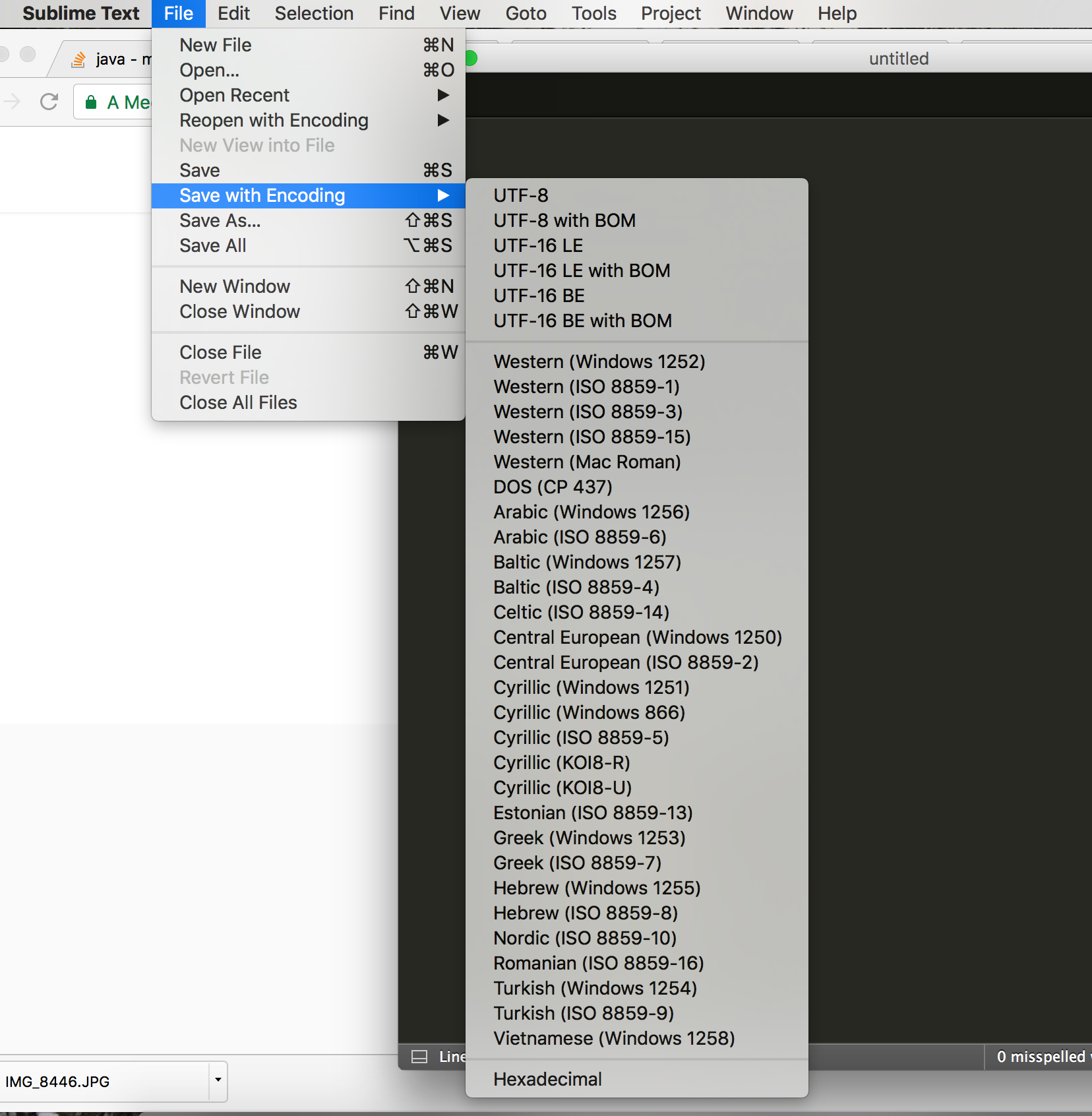Open the Goto menu
Viewport: 1092px width, 1116px height.
tap(526, 13)
